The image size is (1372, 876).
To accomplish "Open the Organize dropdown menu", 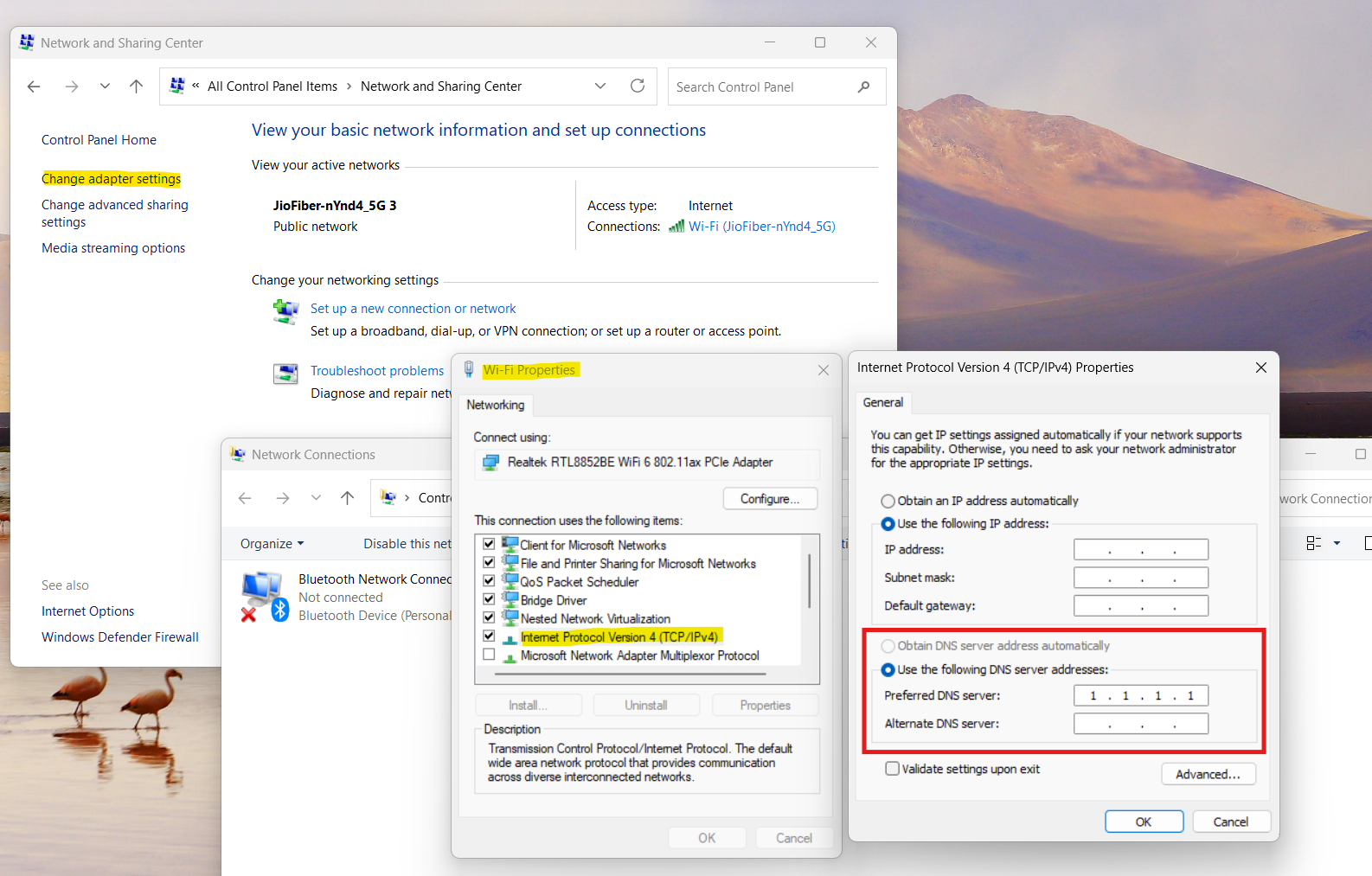I will (x=272, y=544).
